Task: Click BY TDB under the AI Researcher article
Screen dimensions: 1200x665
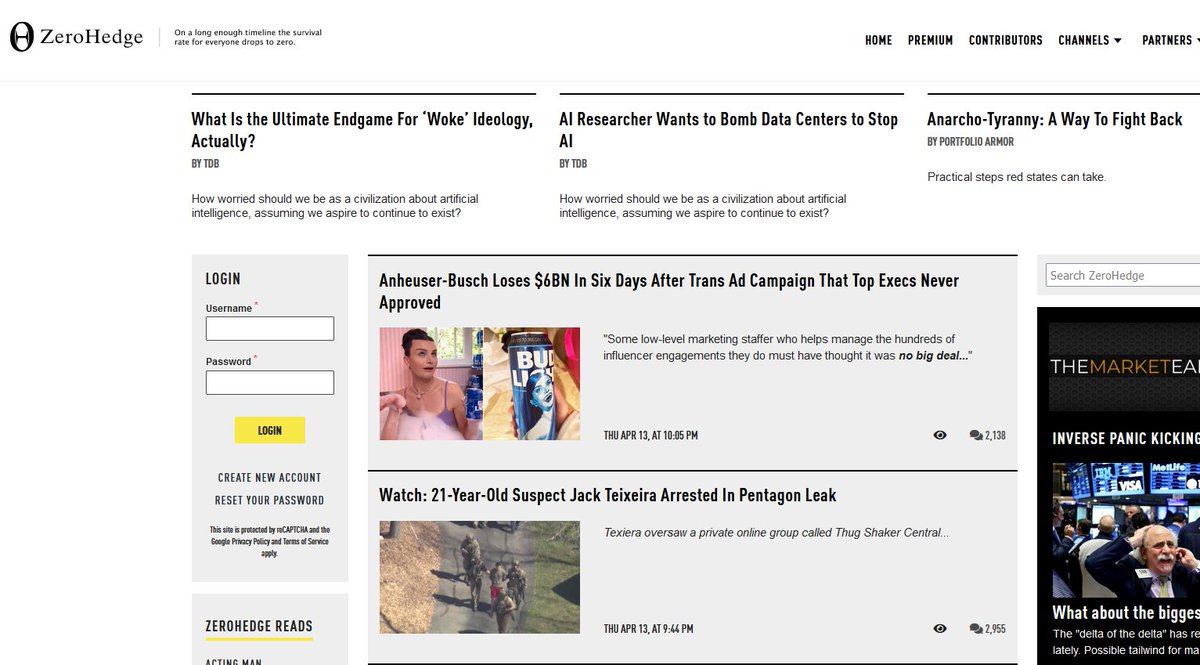Action: pos(573,164)
